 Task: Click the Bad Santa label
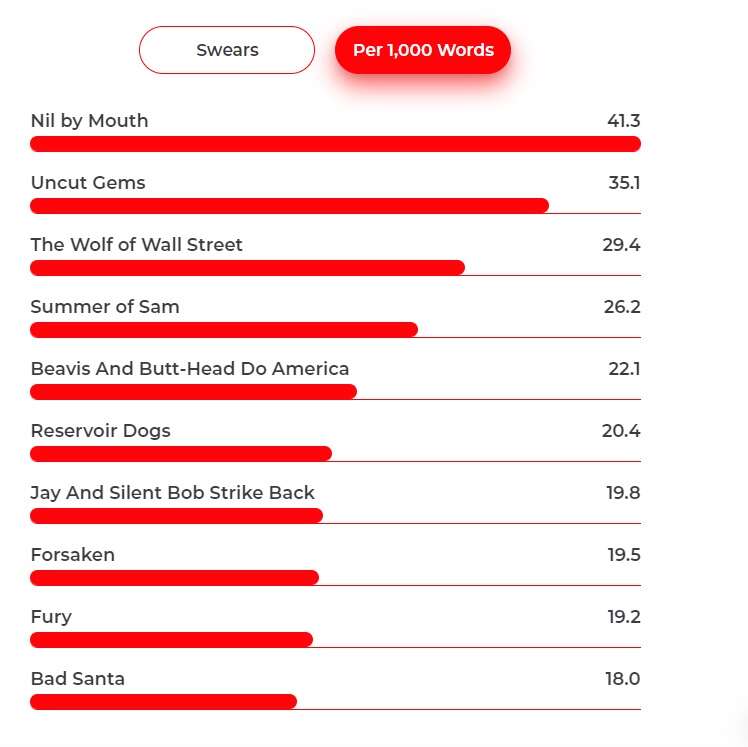coord(78,679)
